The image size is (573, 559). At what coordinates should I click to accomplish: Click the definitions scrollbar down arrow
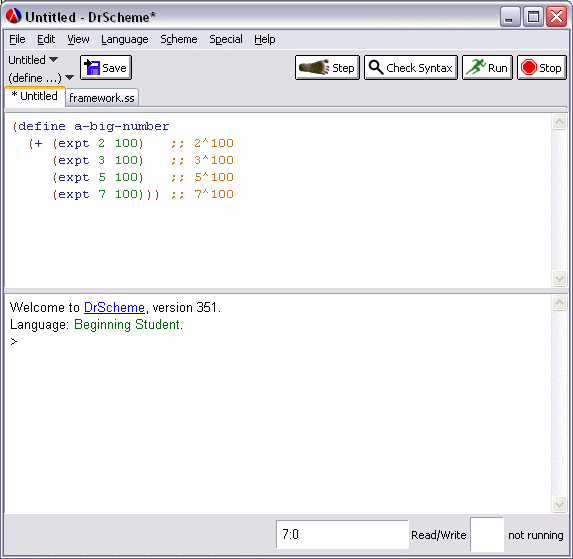(559, 279)
